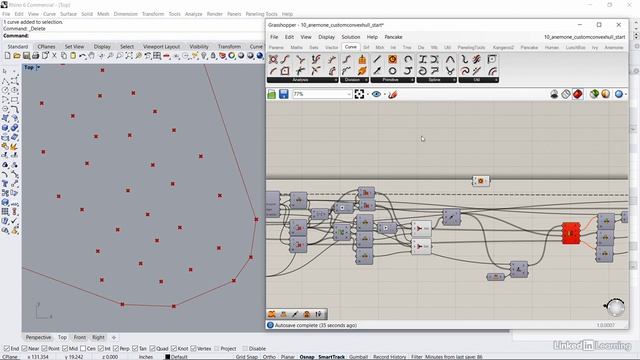Add new viewport tab with plus button
640x360 pixels.
point(114,337)
